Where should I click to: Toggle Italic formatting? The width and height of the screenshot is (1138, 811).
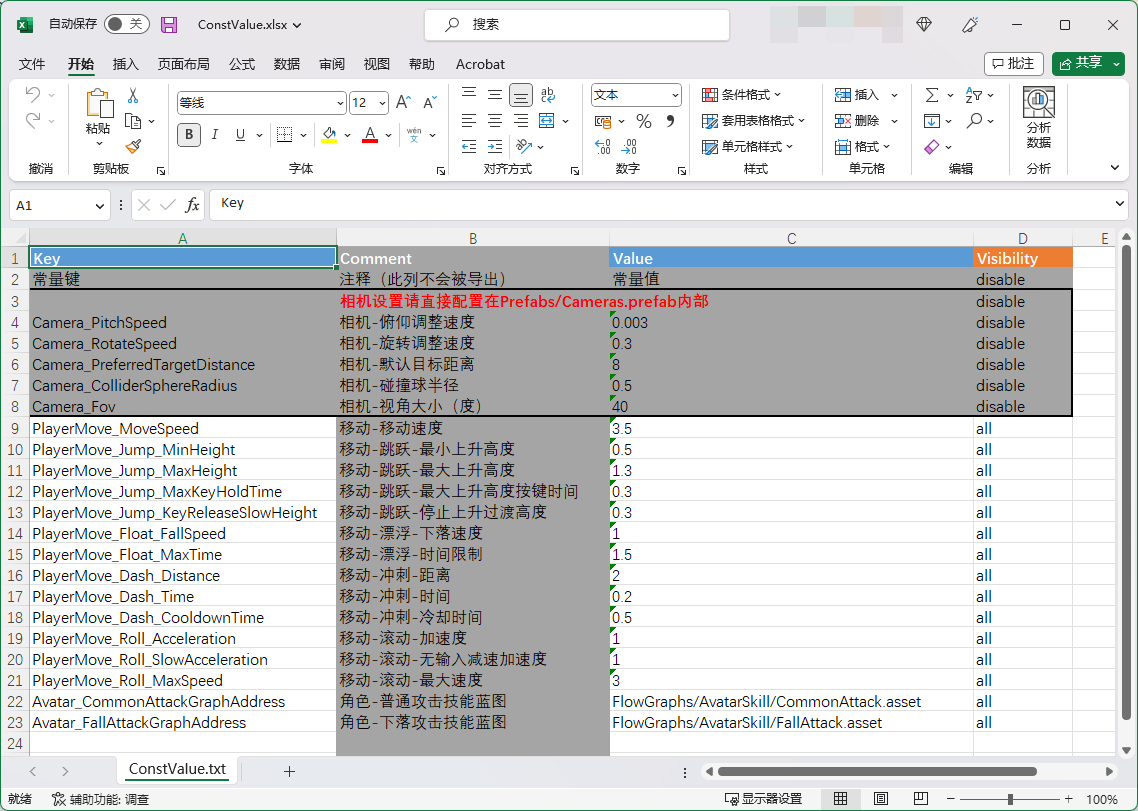[215, 135]
